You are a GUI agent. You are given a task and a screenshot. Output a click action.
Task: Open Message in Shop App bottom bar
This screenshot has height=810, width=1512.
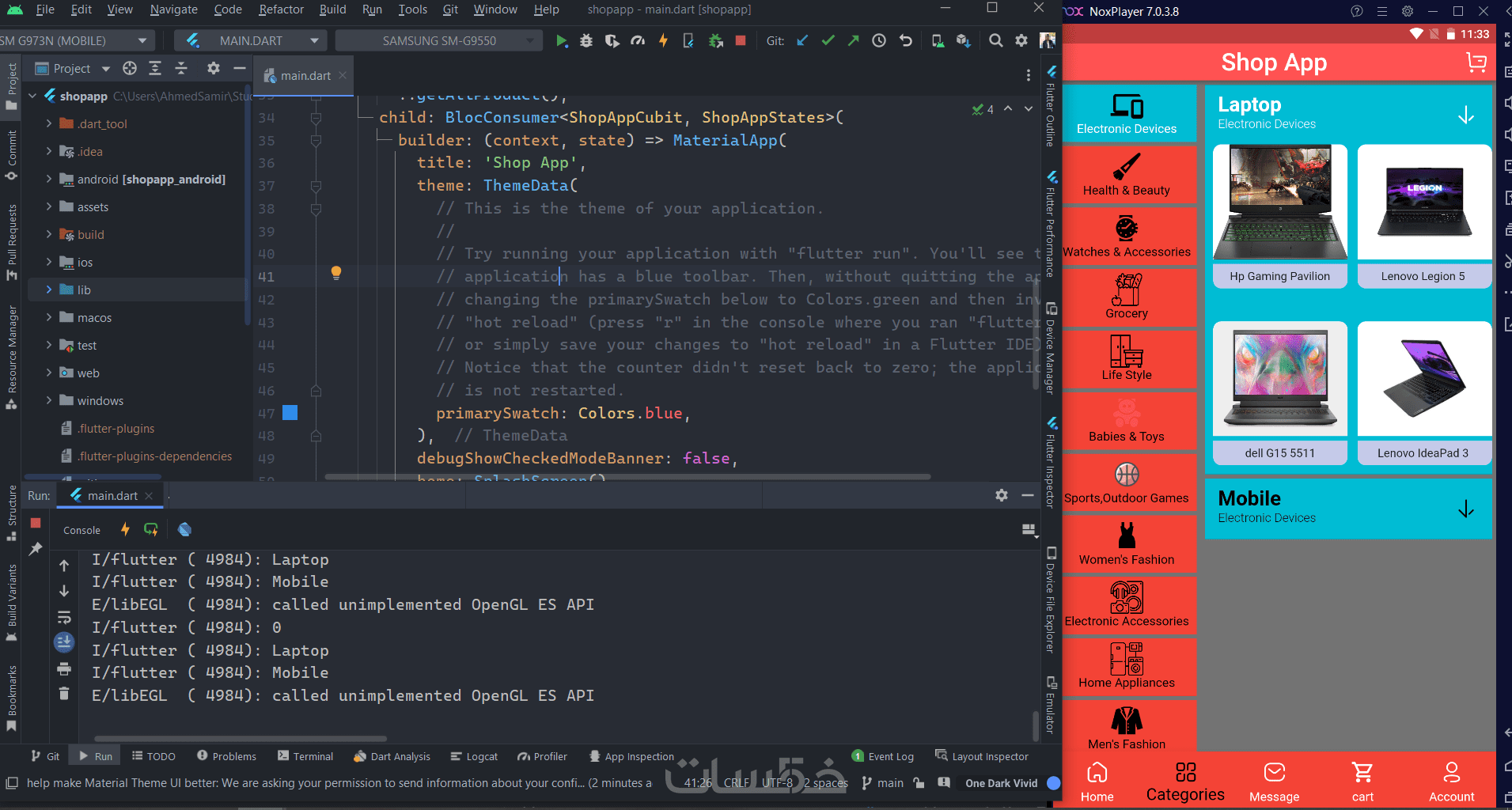coord(1275,782)
